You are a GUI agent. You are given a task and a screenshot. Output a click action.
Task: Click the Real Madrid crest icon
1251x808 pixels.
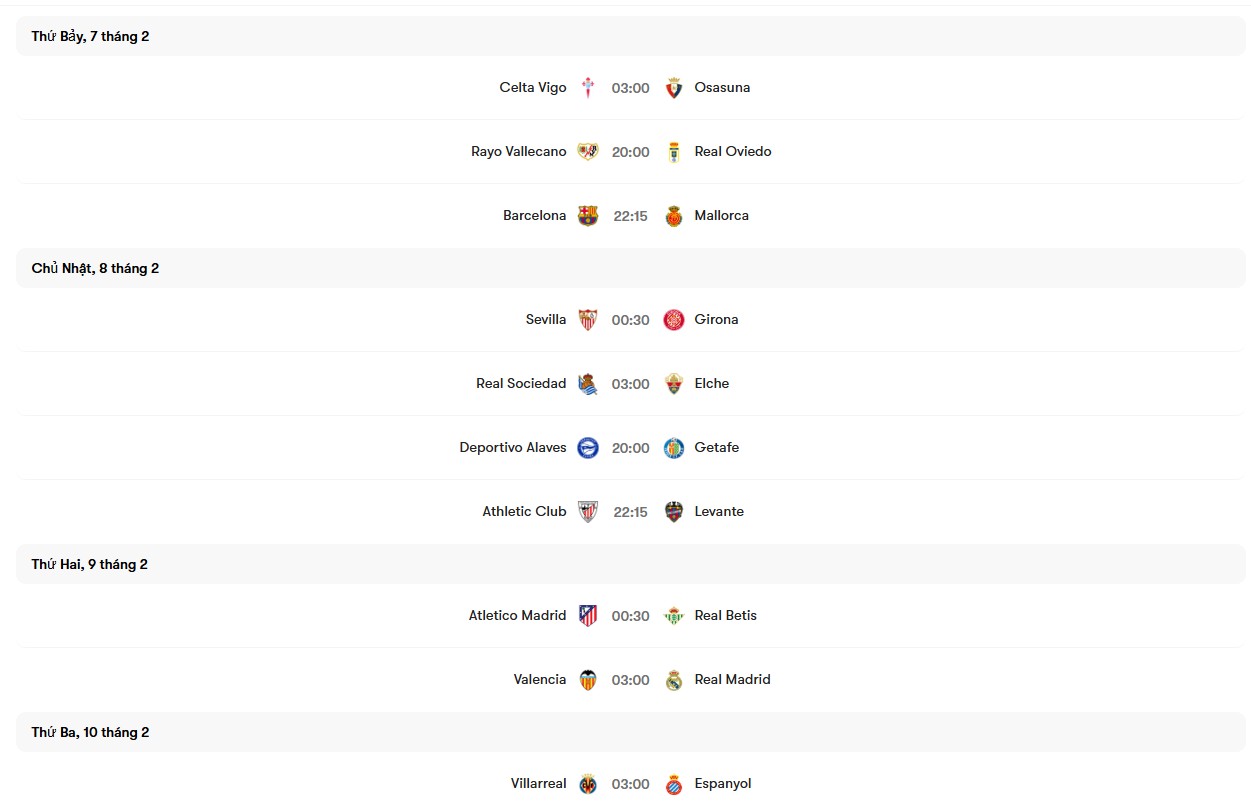(674, 679)
